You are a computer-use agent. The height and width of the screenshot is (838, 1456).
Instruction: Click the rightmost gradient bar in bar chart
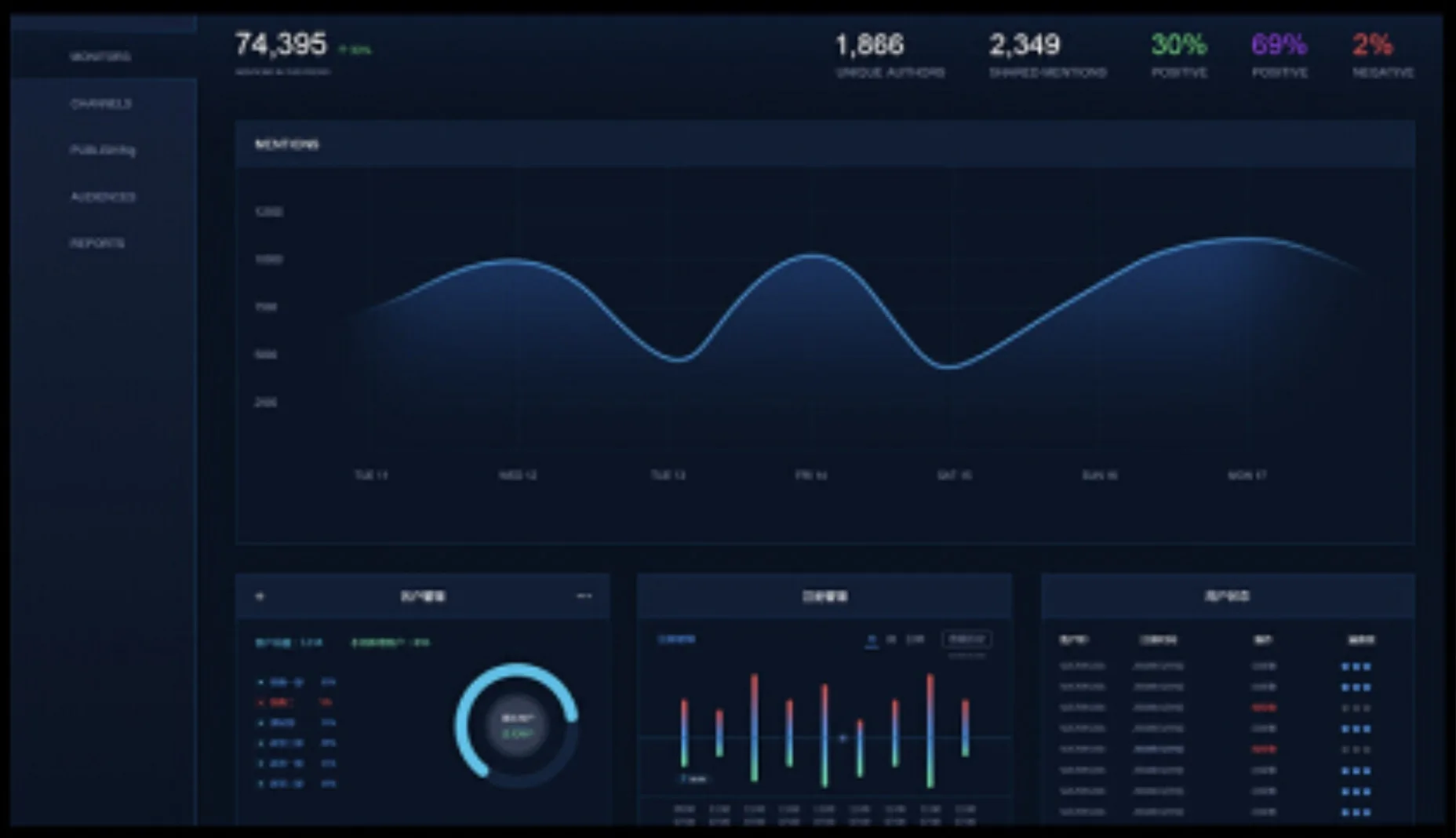coord(965,728)
